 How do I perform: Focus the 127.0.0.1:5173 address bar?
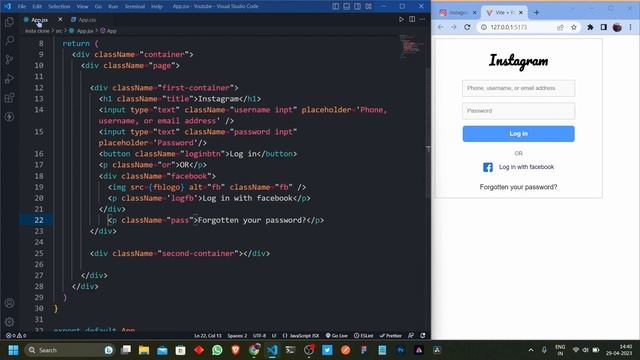click(x=509, y=27)
